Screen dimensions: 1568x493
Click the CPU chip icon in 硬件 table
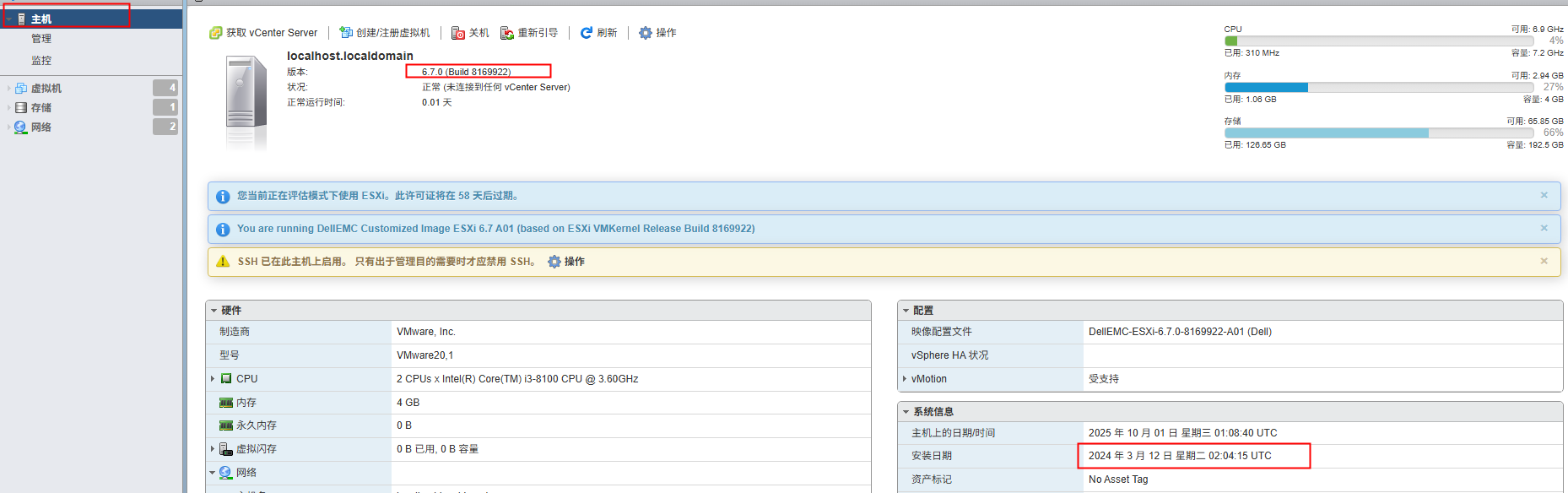[226, 379]
